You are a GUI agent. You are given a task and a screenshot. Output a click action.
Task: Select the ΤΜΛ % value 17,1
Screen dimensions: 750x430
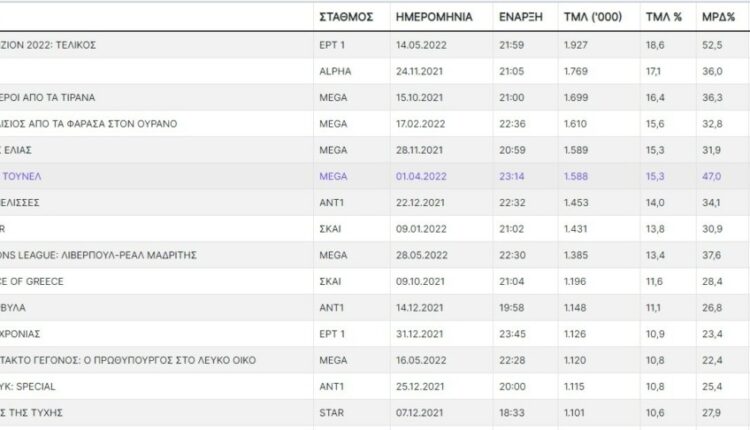(x=653, y=71)
